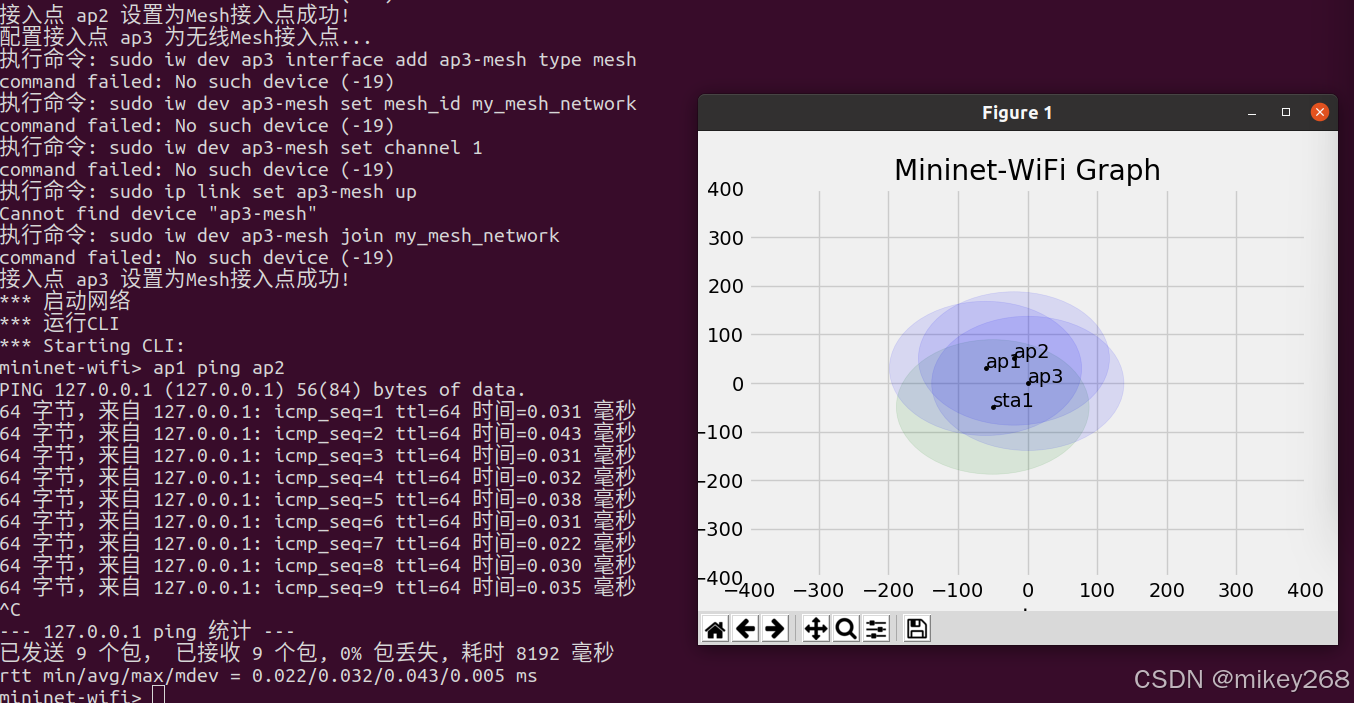Select the ap3 node on the plot

(1044, 376)
